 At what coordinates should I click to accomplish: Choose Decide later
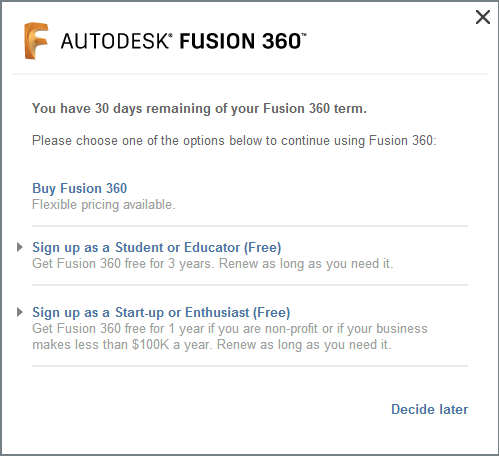[429, 409]
